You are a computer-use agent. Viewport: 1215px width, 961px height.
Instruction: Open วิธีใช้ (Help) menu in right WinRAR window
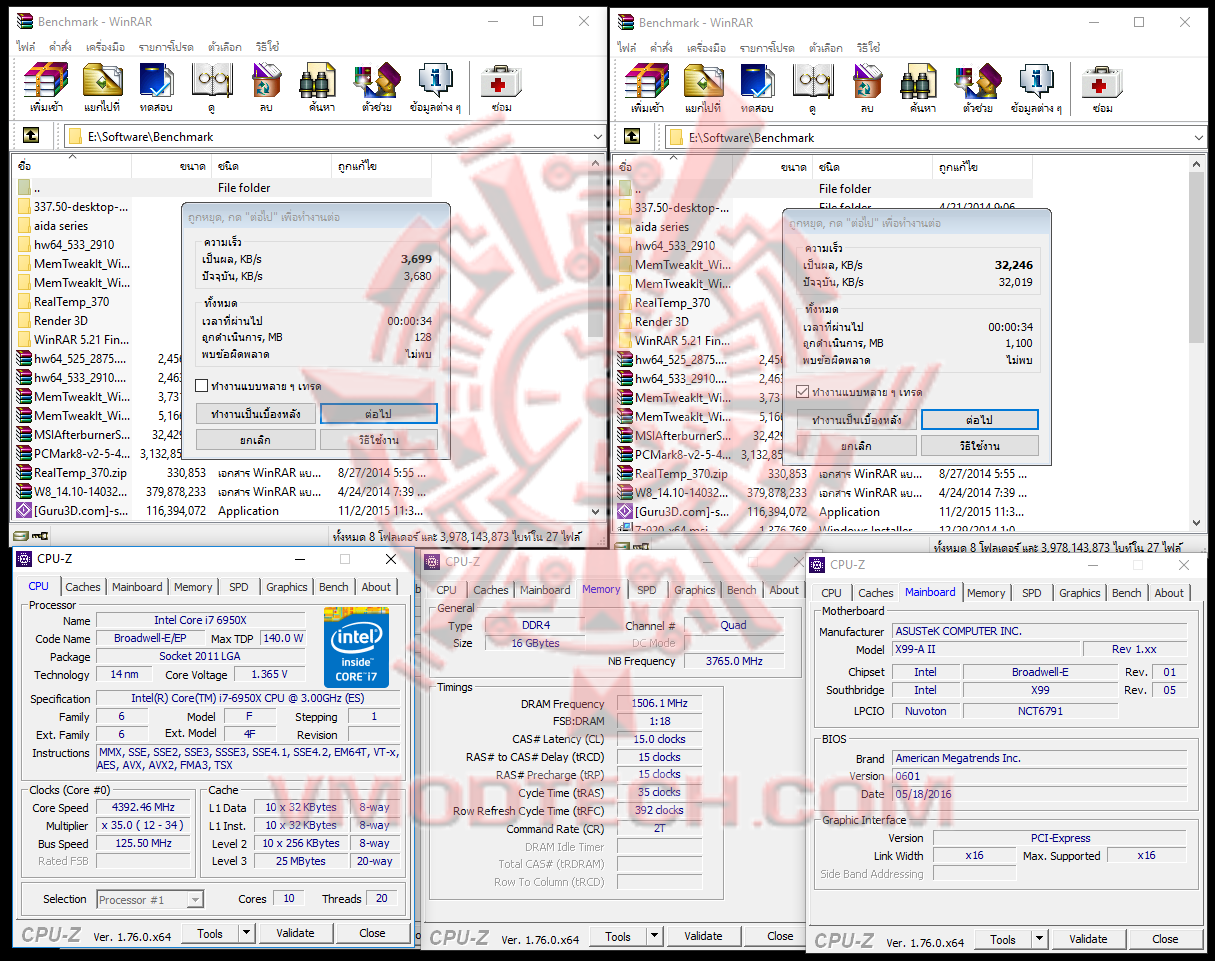coord(867,47)
